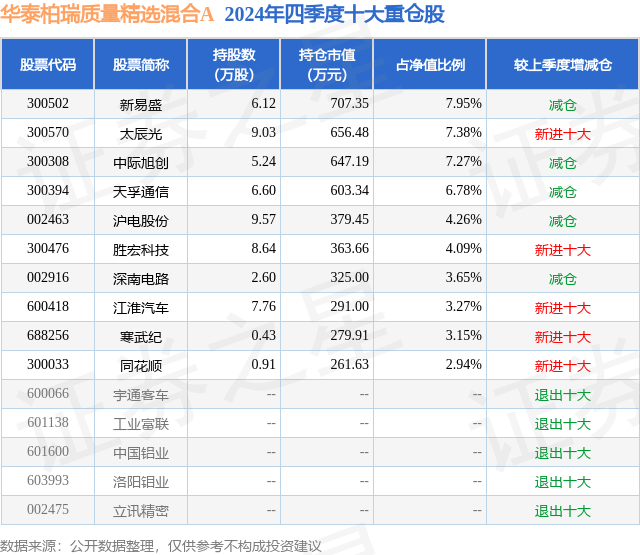This screenshot has width=640, height=555.
Task: Select the stock name 洛阳钼业
Action: (x=141, y=482)
